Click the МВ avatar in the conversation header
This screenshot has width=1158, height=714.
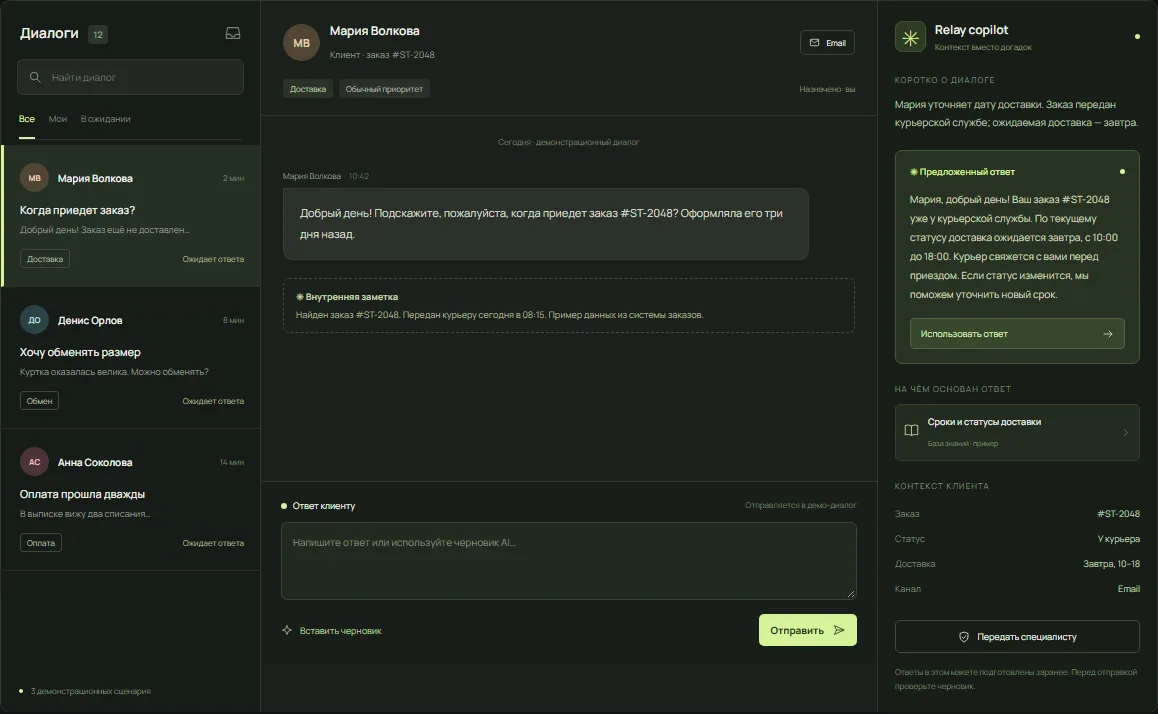(301, 43)
